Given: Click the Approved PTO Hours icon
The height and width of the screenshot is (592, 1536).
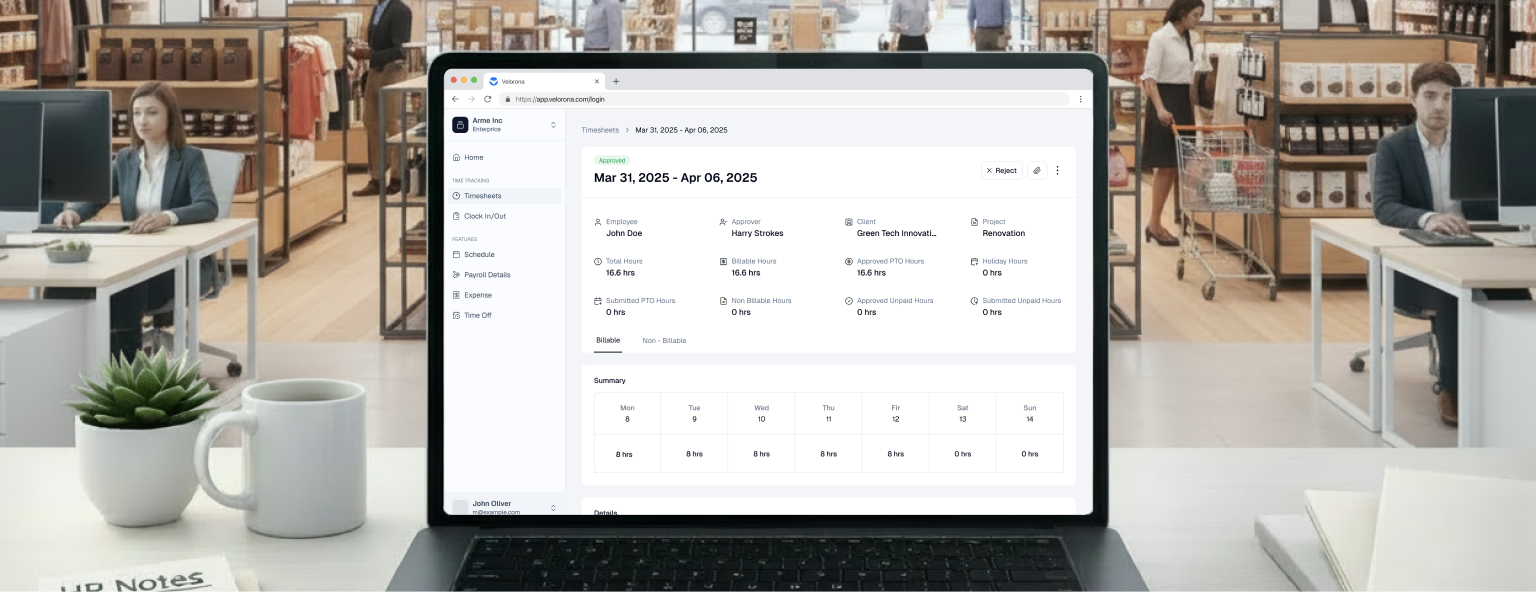Looking at the screenshot, I should [x=849, y=261].
